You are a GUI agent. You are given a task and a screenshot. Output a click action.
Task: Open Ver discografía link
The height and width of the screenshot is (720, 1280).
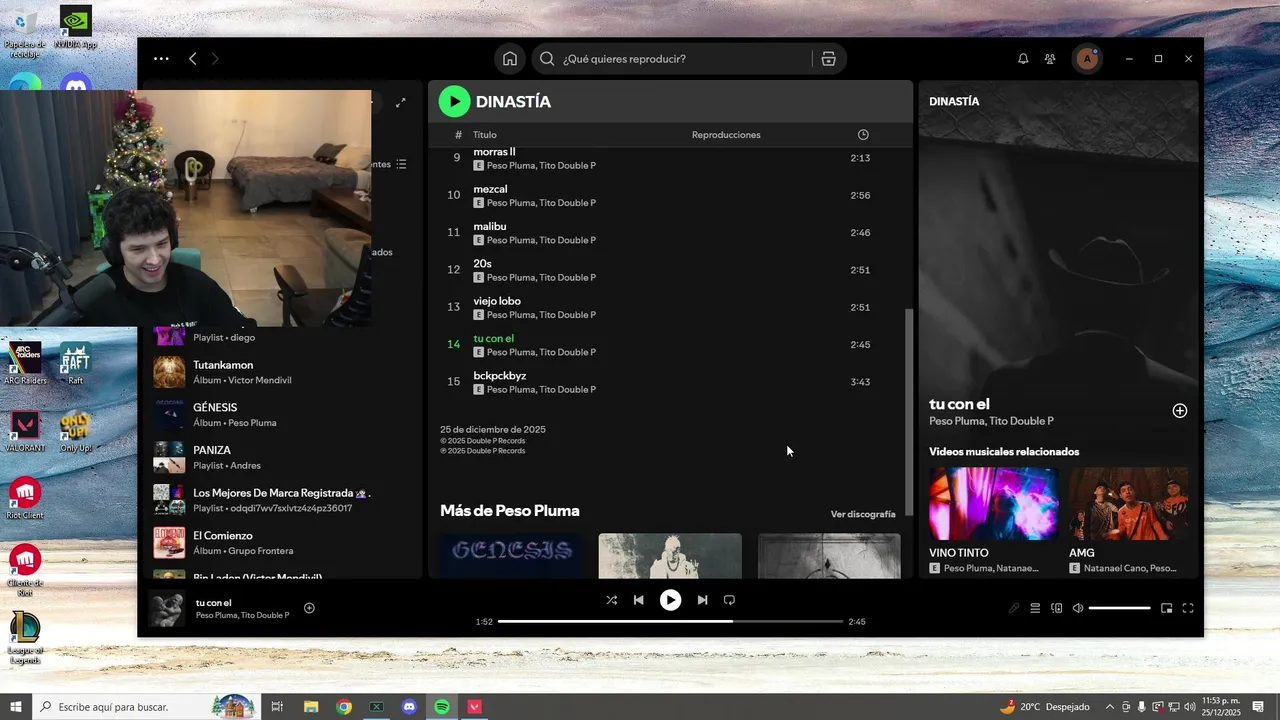(863, 514)
